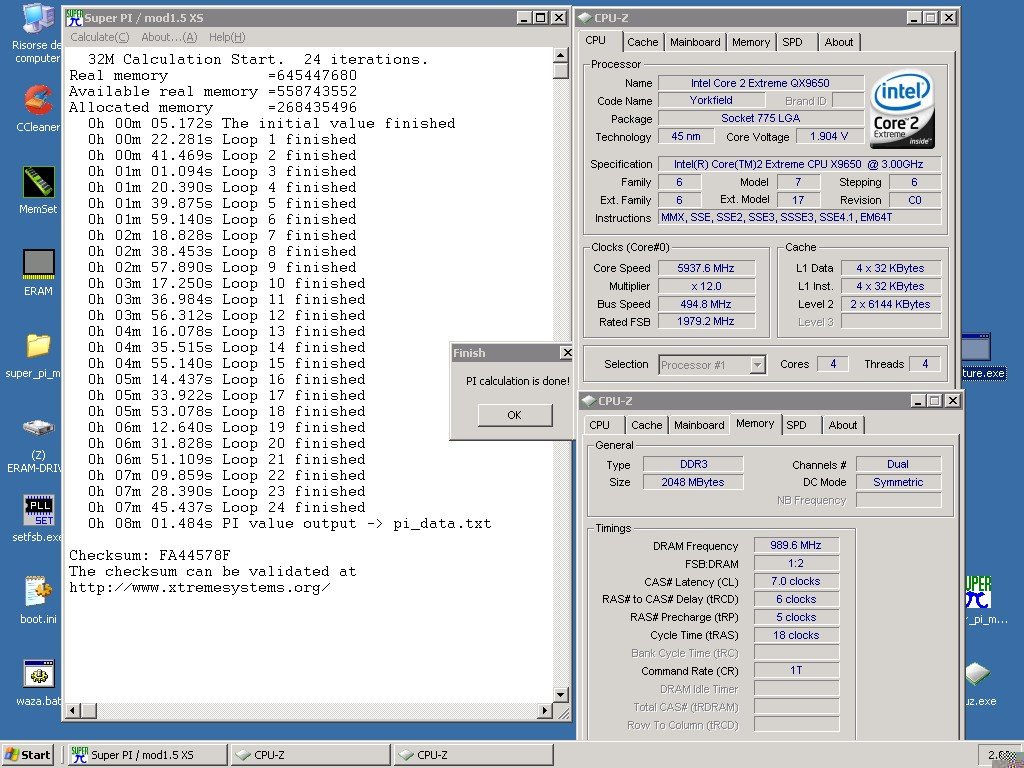This screenshot has width=1024, height=768.
Task: Click the Super PI title bar icon
Action: 75,18
